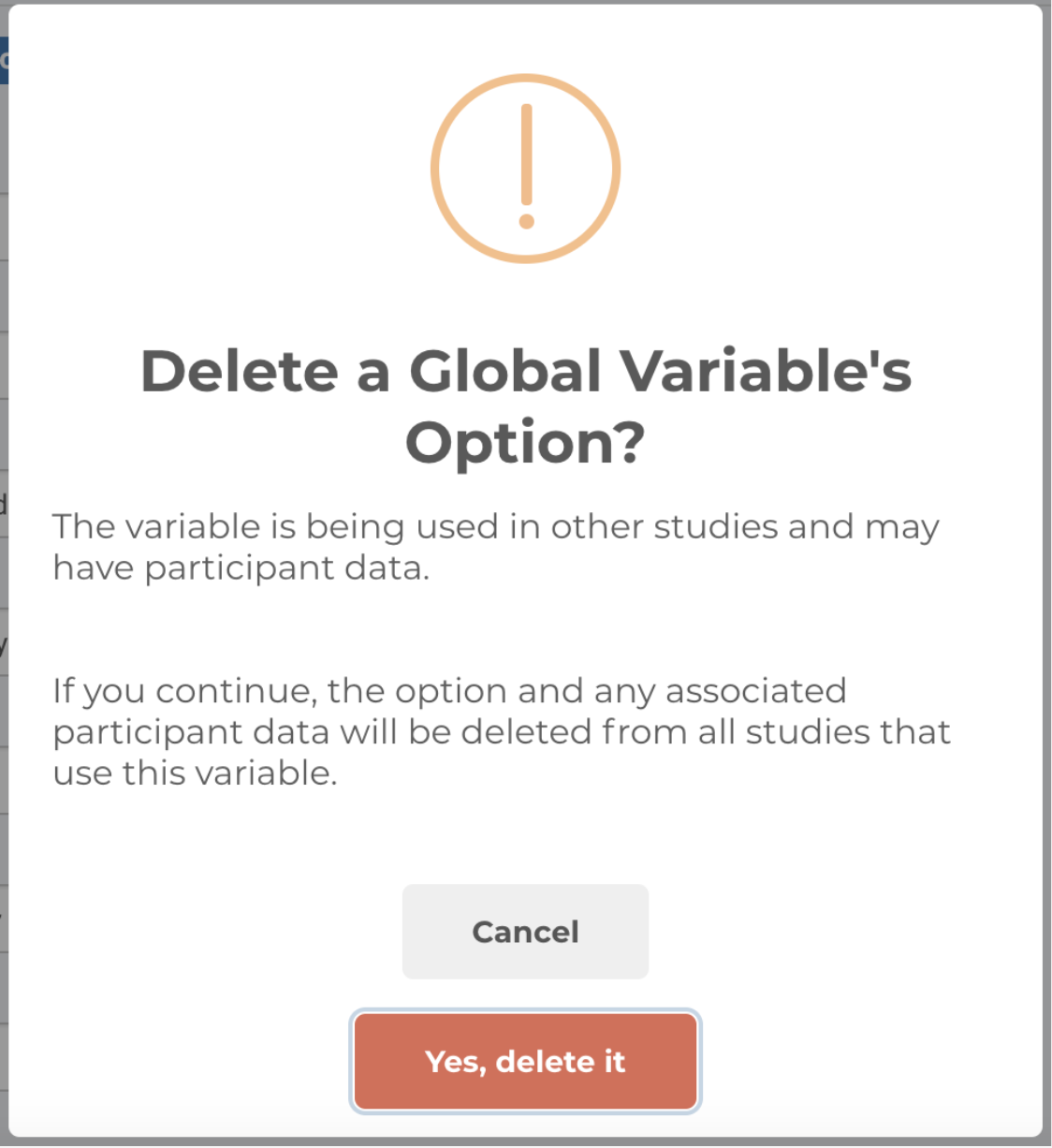Click the heading line "Delete a Global Variable's"

tap(525, 371)
